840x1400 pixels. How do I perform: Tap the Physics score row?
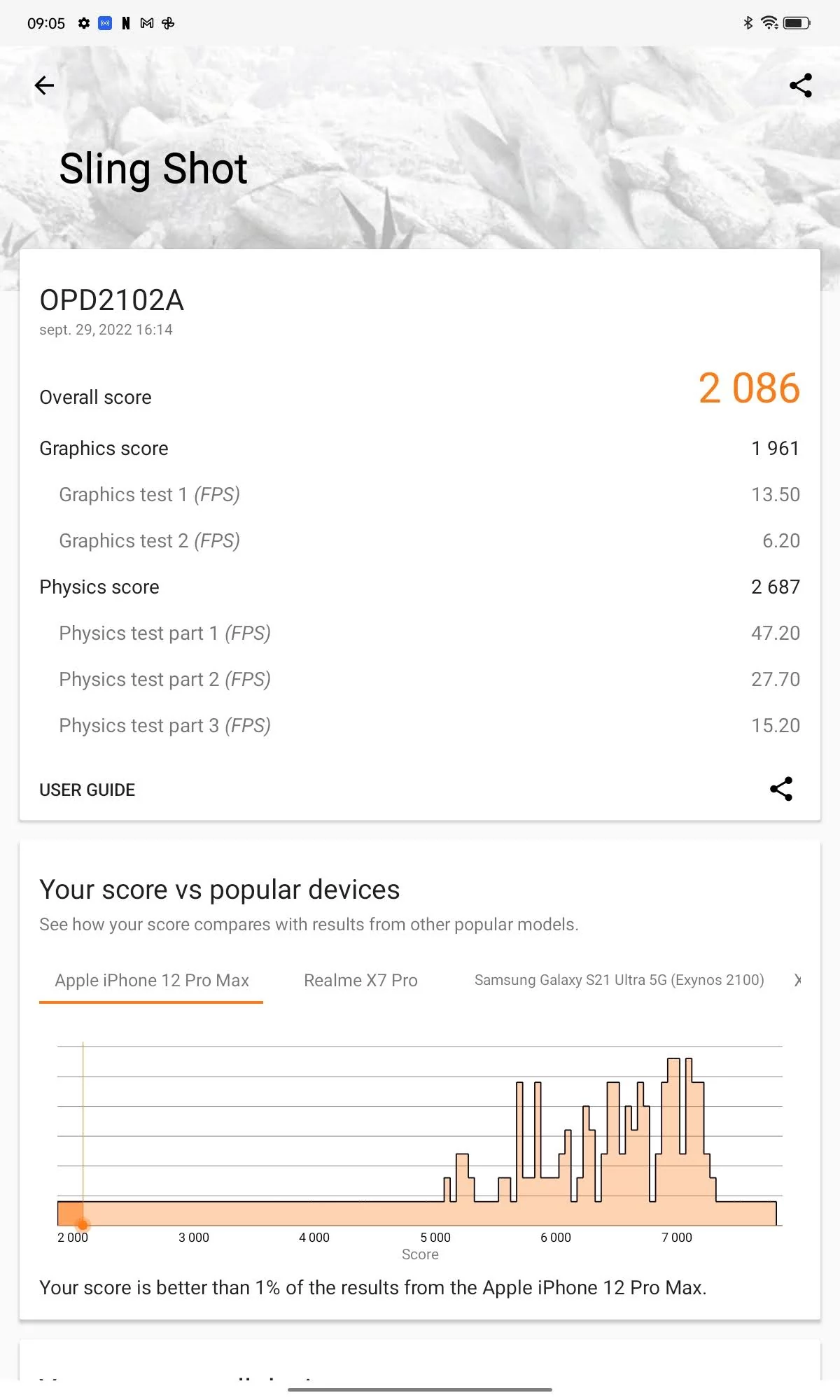(x=420, y=587)
